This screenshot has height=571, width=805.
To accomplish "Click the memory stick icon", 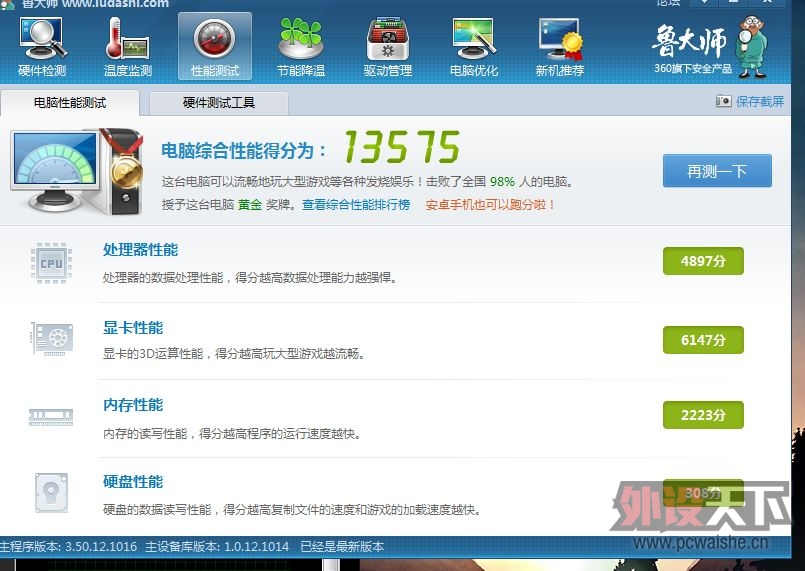I will click(51, 417).
